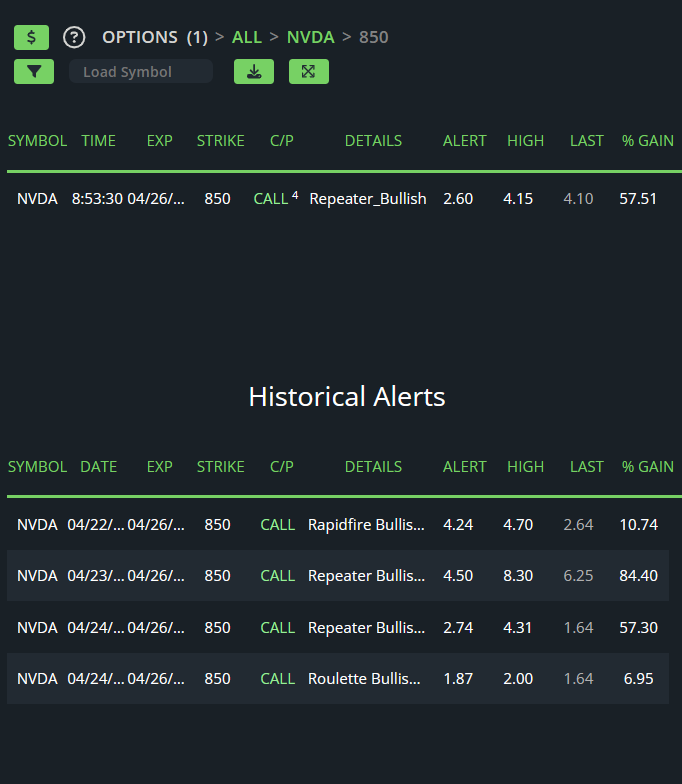Screen dimensions: 682x784
Task: Click the 850 breadcrumb item
Action: (x=374, y=38)
